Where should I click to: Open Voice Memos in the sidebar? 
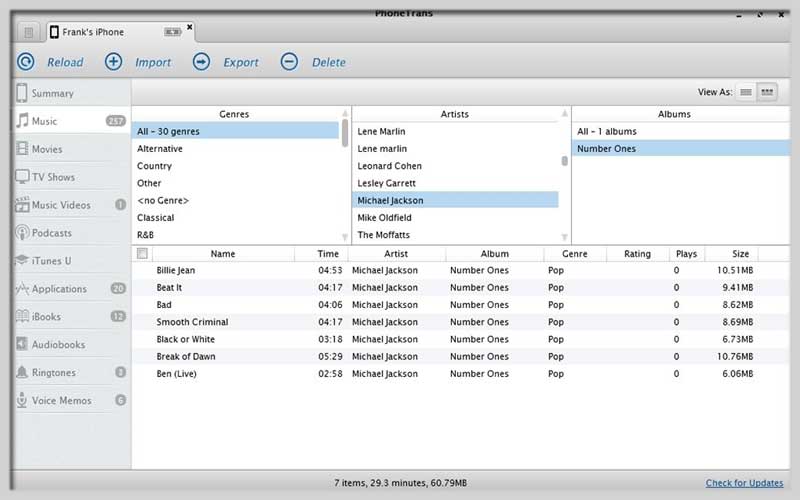(71, 401)
